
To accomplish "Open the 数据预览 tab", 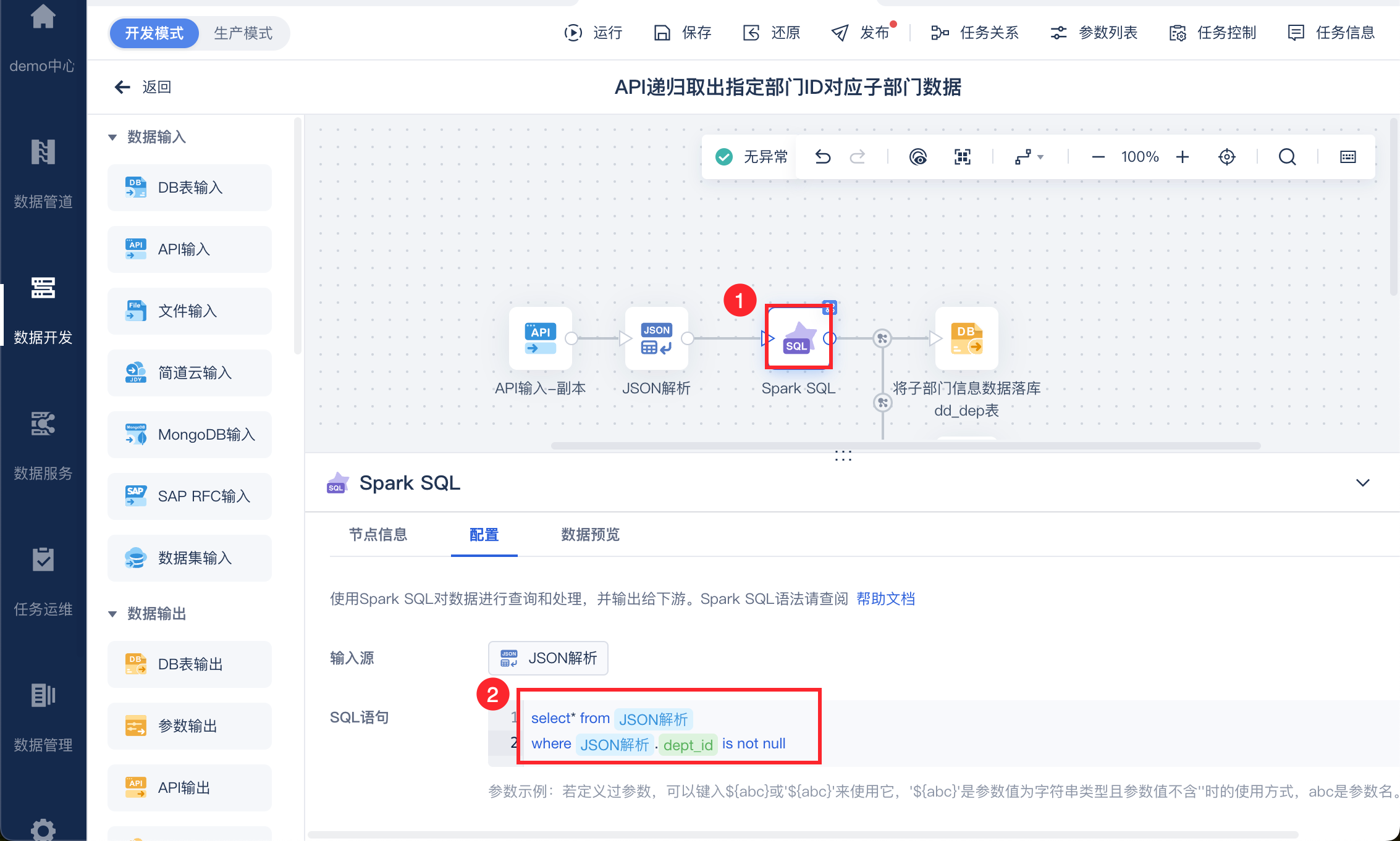I will 590,535.
